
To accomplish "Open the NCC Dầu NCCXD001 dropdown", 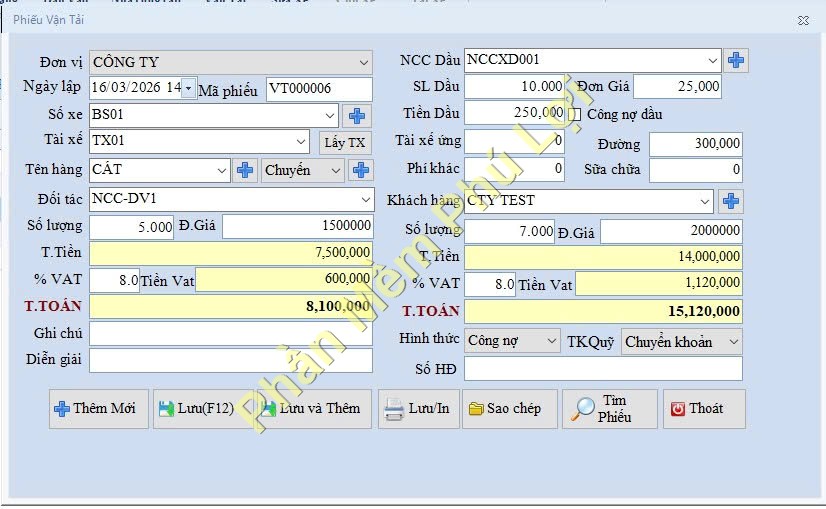I will point(712,60).
